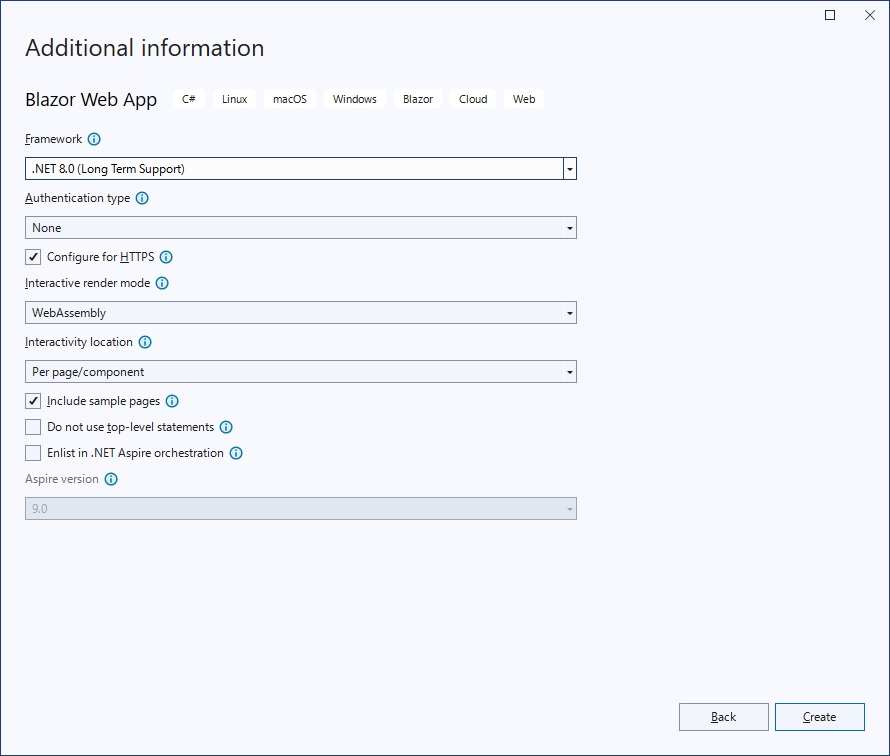Image resolution: width=890 pixels, height=756 pixels.
Task: Click the Include sample pages info icon
Action: 170,401
